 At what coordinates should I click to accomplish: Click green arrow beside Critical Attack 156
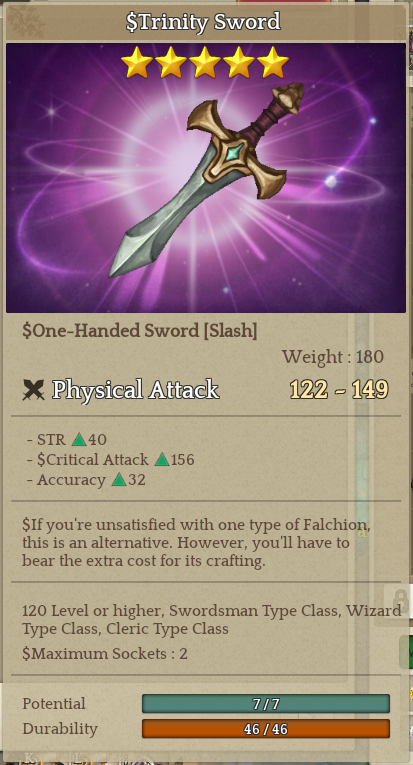click(x=162, y=460)
